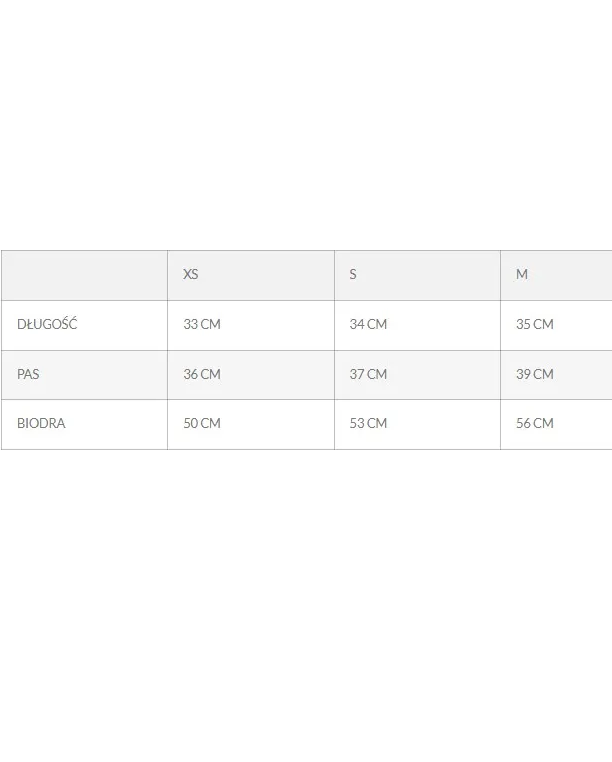
Task: Click the 37 CM waist cell
Action: coord(368,374)
